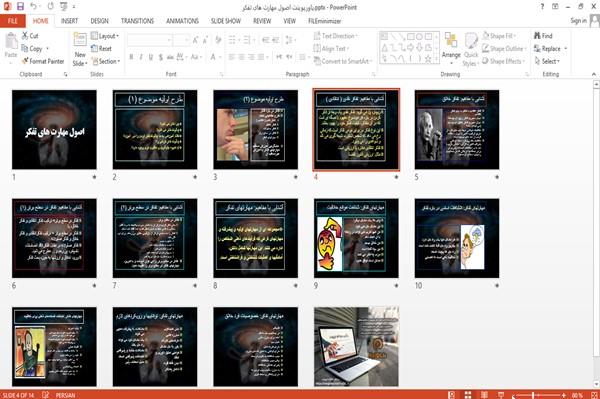Open Reading View from status bar
This screenshot has width=600, height=399.
click(x=484, y=395)
